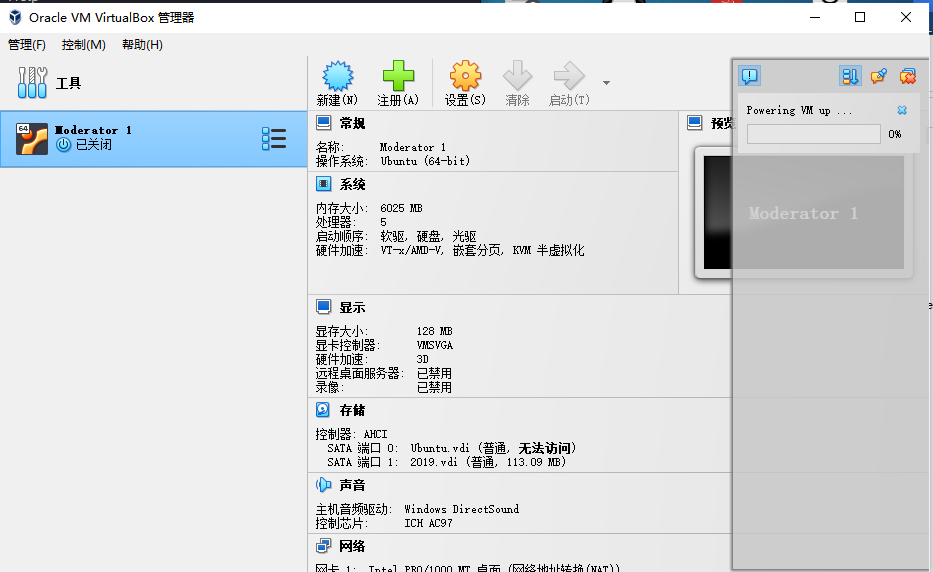
Task: Click the video memory value 128 MB
Action: click(x=434, y=331)
